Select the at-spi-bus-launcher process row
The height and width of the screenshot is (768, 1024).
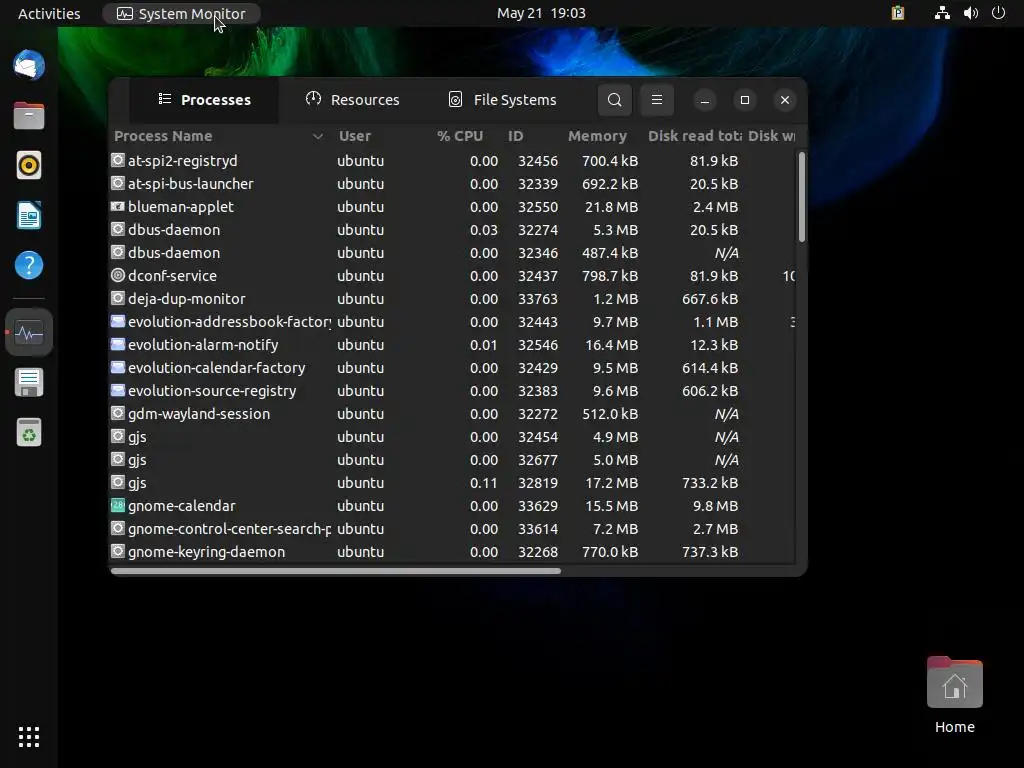tap(453, 184)
